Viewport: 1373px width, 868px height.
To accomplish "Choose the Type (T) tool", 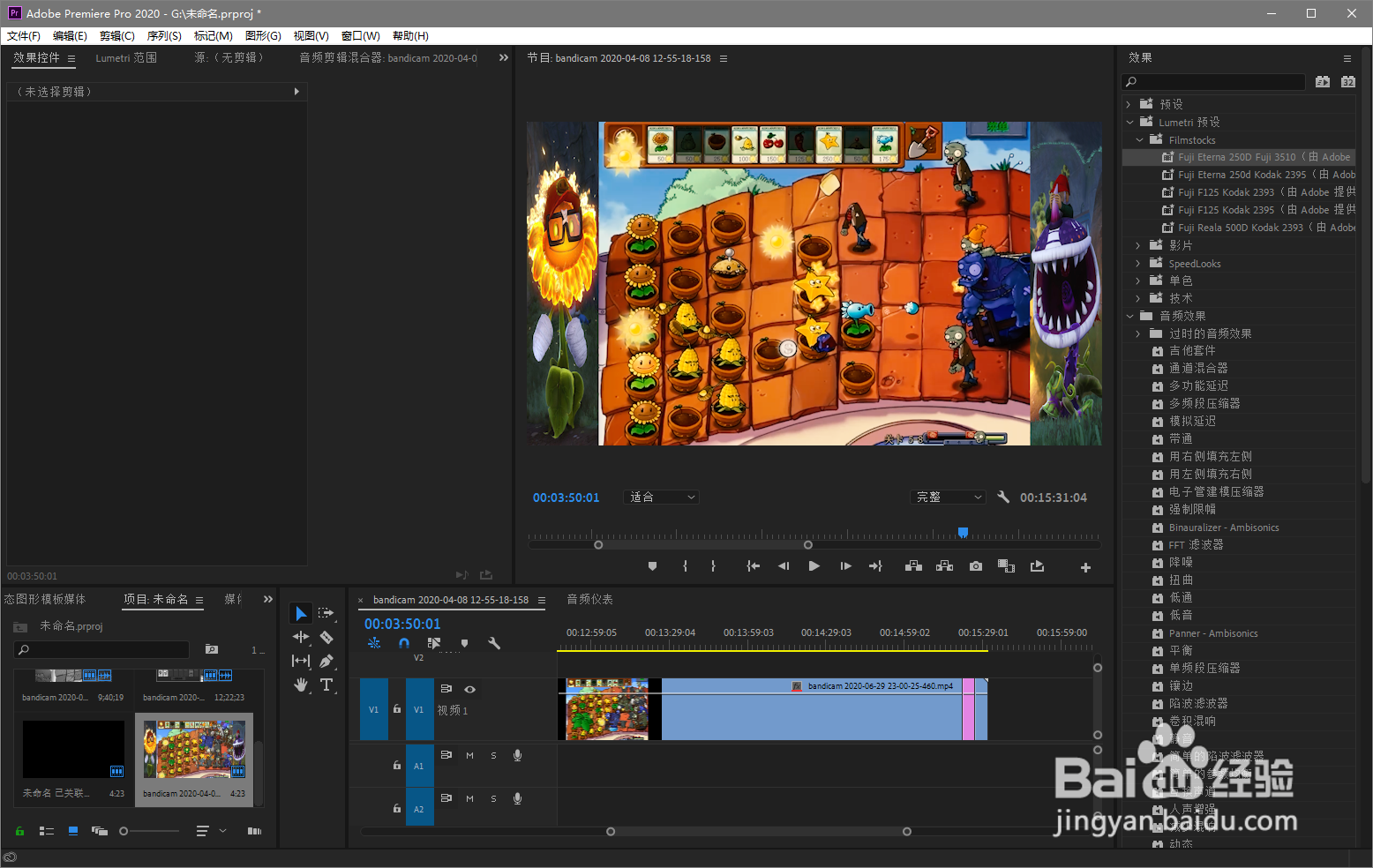I will 326,685.
